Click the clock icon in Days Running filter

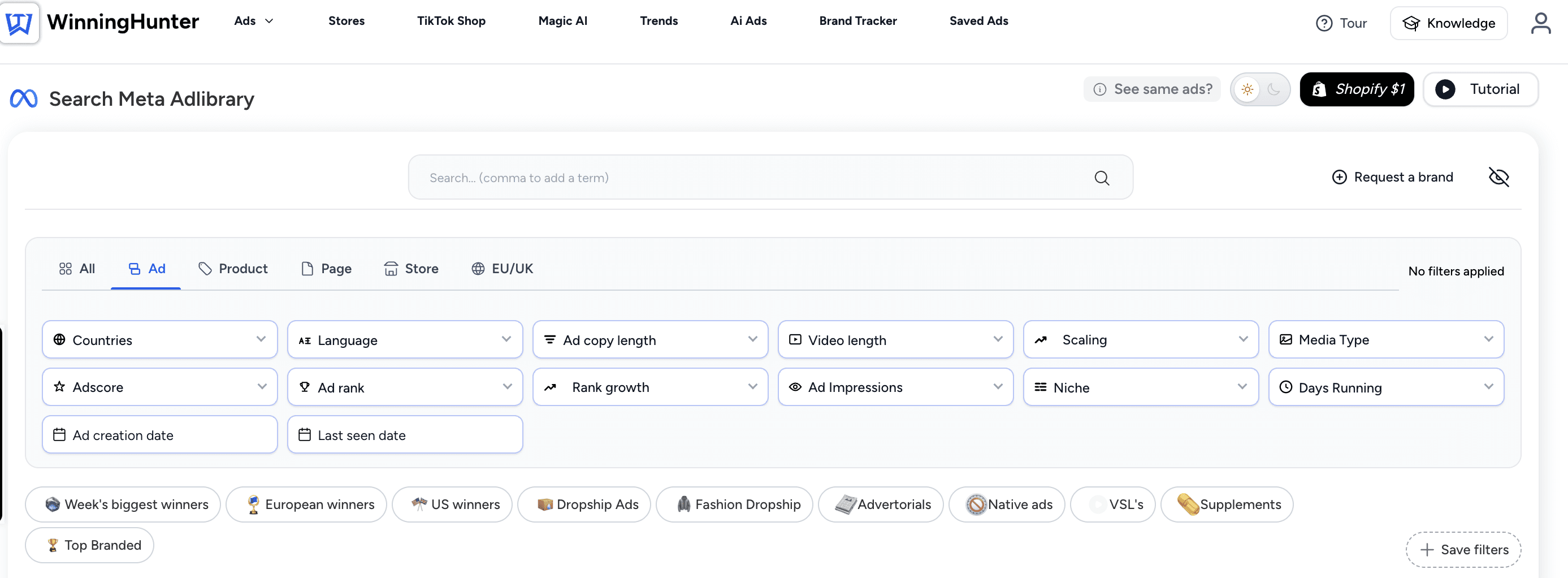pyautogui.click(x=1285, y=387)
